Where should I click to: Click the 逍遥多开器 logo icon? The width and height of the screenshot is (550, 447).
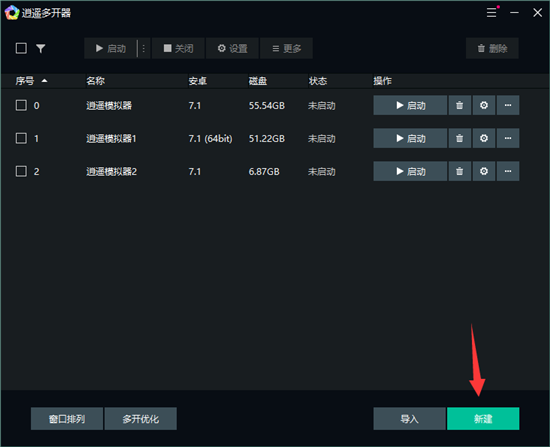(12, 13)
